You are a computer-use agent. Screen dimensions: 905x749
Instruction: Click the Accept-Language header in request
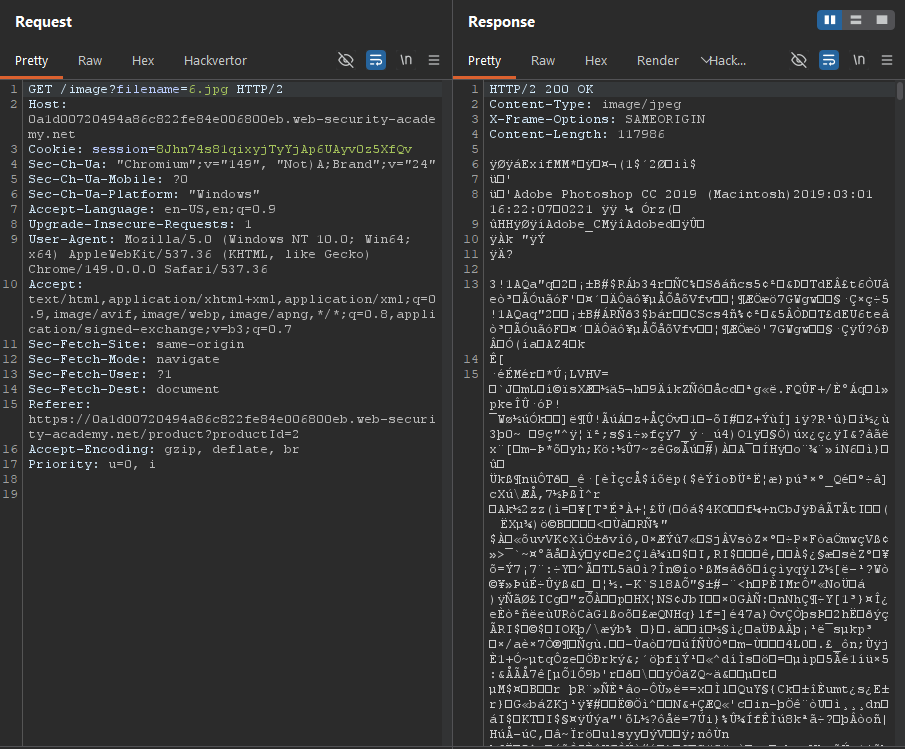152,209
